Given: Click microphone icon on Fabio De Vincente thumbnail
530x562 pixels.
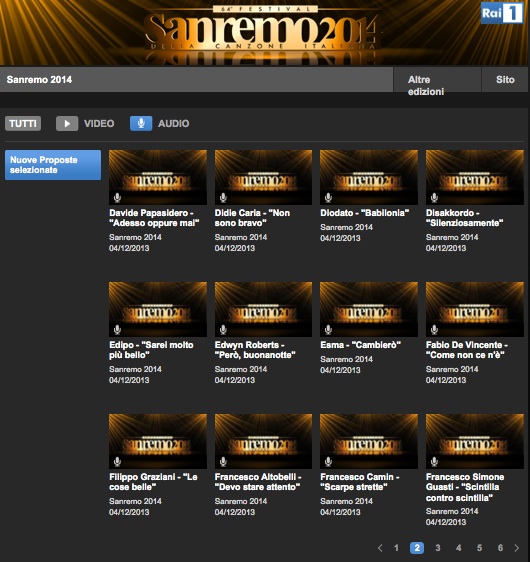Looking at the screenshot, I should coord(434,329).
